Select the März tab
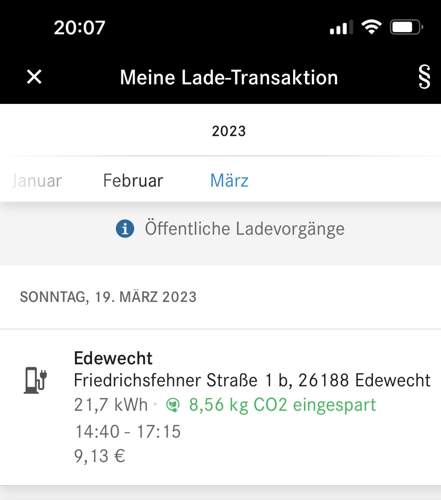This screenshot has height=500, width=441. [x=229, y=181]
